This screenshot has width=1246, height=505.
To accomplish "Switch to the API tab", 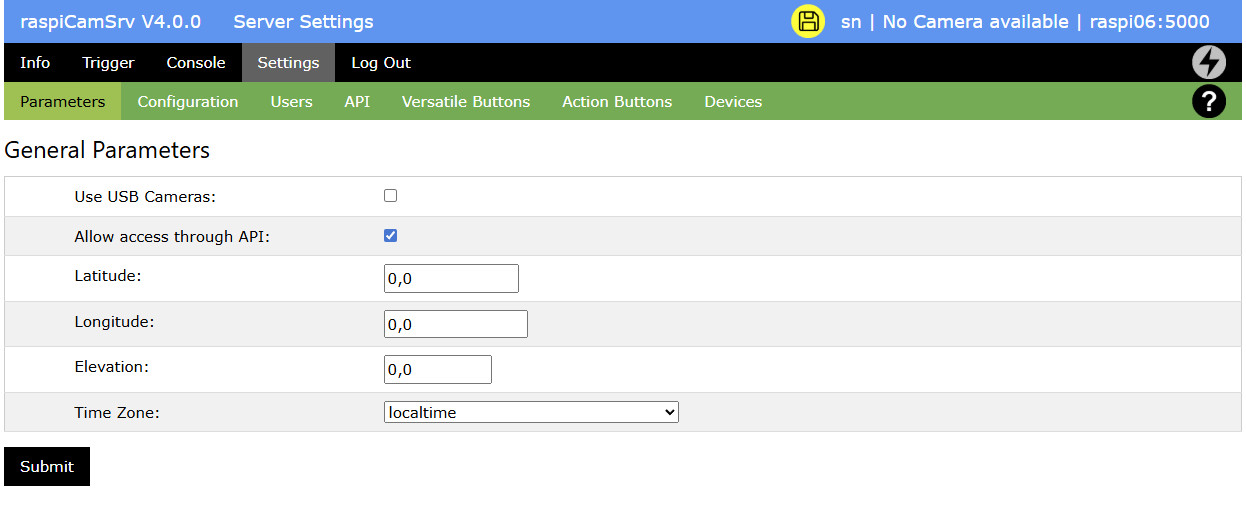I will (357, 102).
